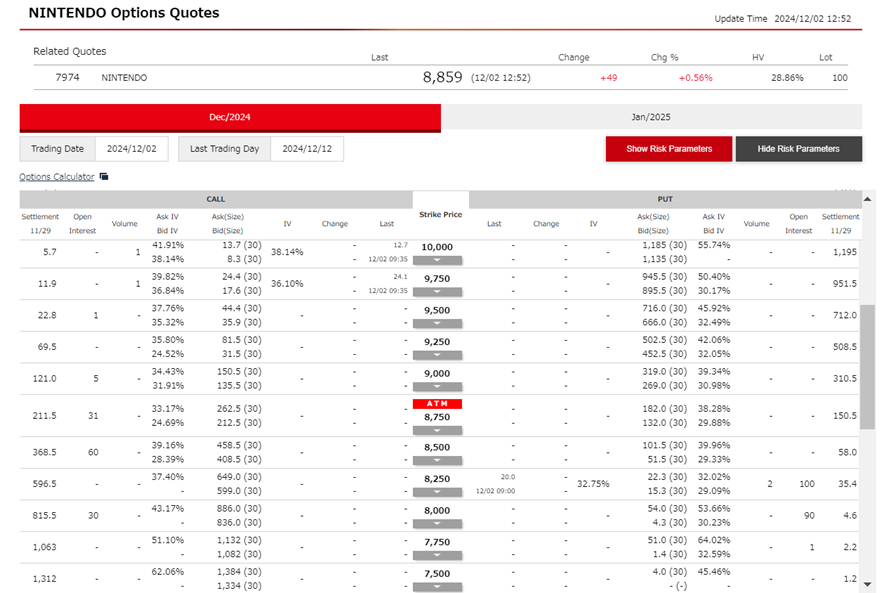Click the 8,250 strike price value

point(437,479)
